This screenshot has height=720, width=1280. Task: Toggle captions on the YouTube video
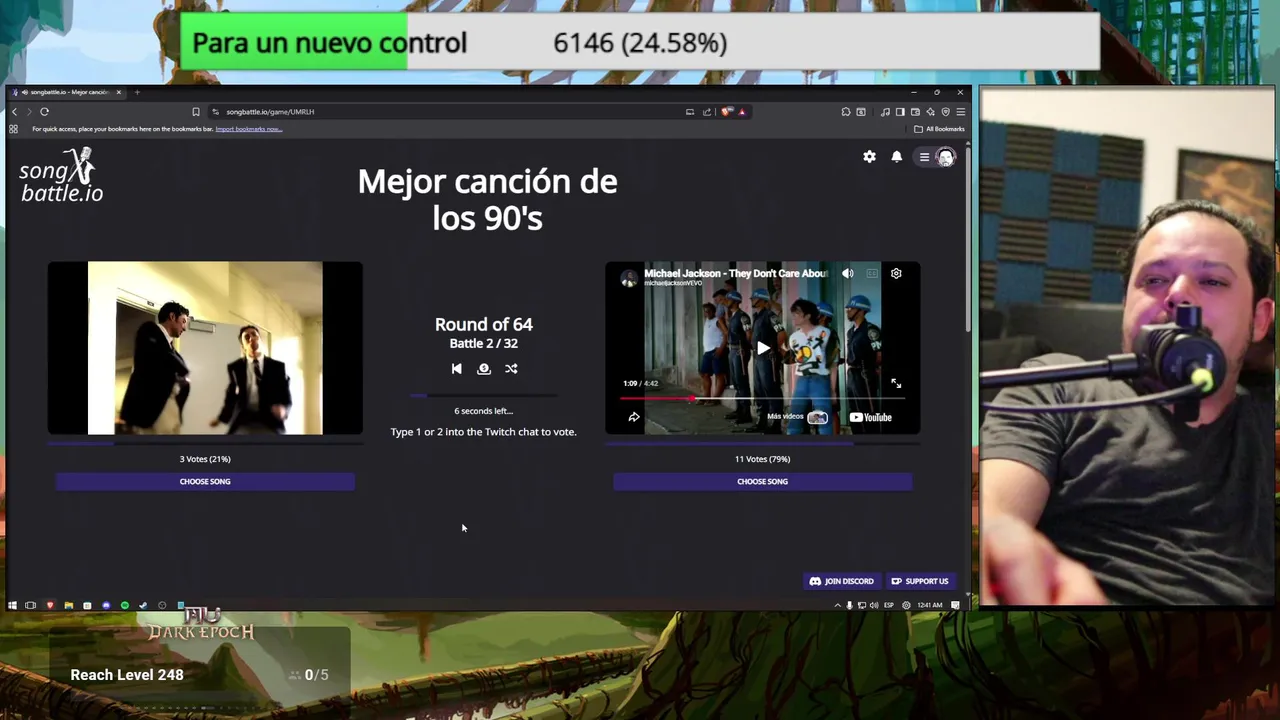[x=872, y=273]
